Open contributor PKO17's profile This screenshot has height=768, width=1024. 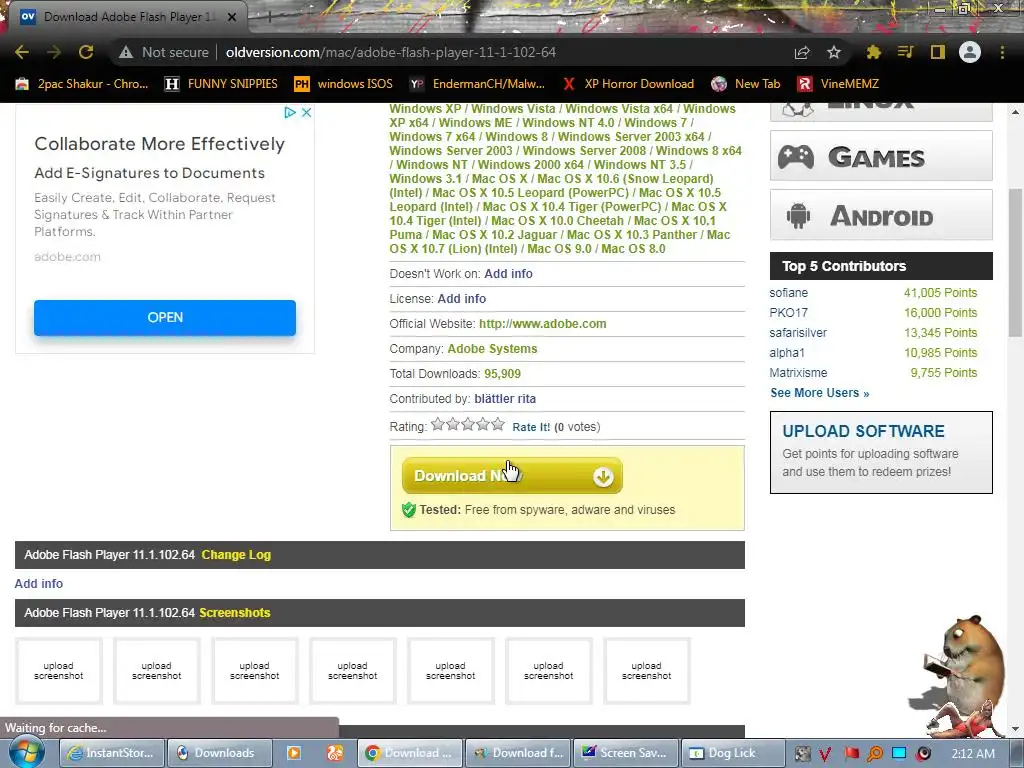788,313
